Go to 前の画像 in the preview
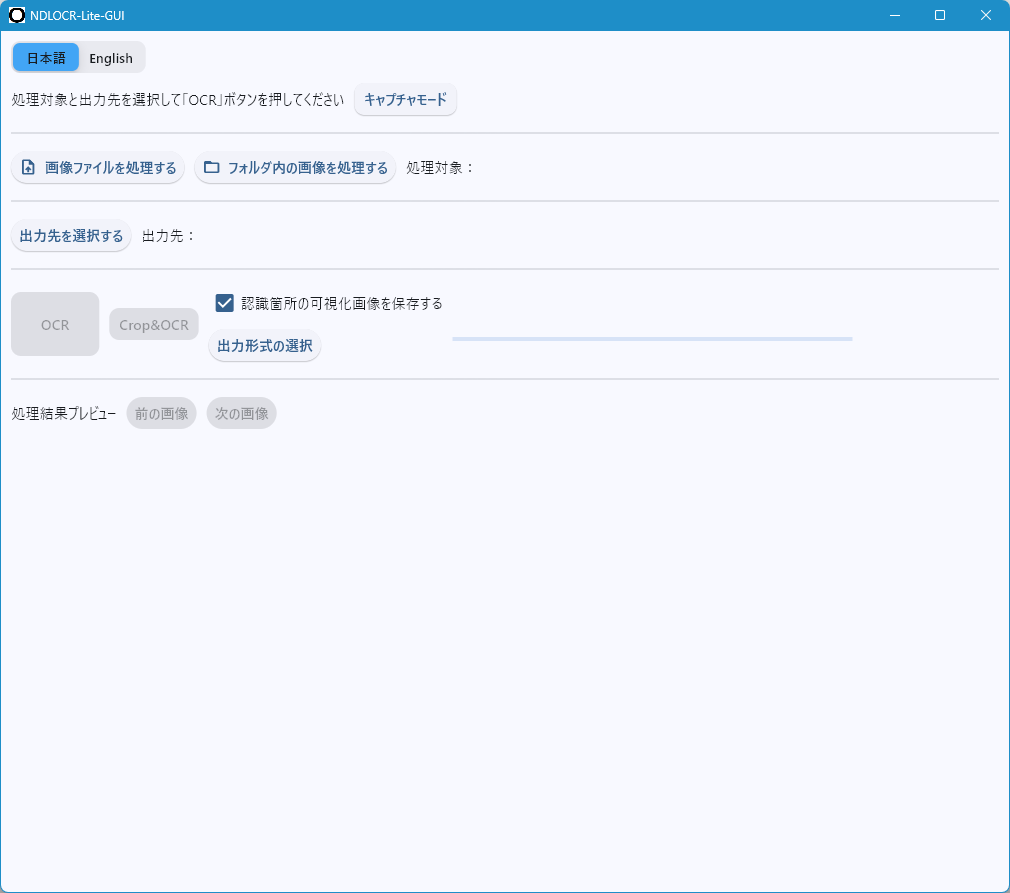Viewport: 1010px width, 893px height. point(161,413)
